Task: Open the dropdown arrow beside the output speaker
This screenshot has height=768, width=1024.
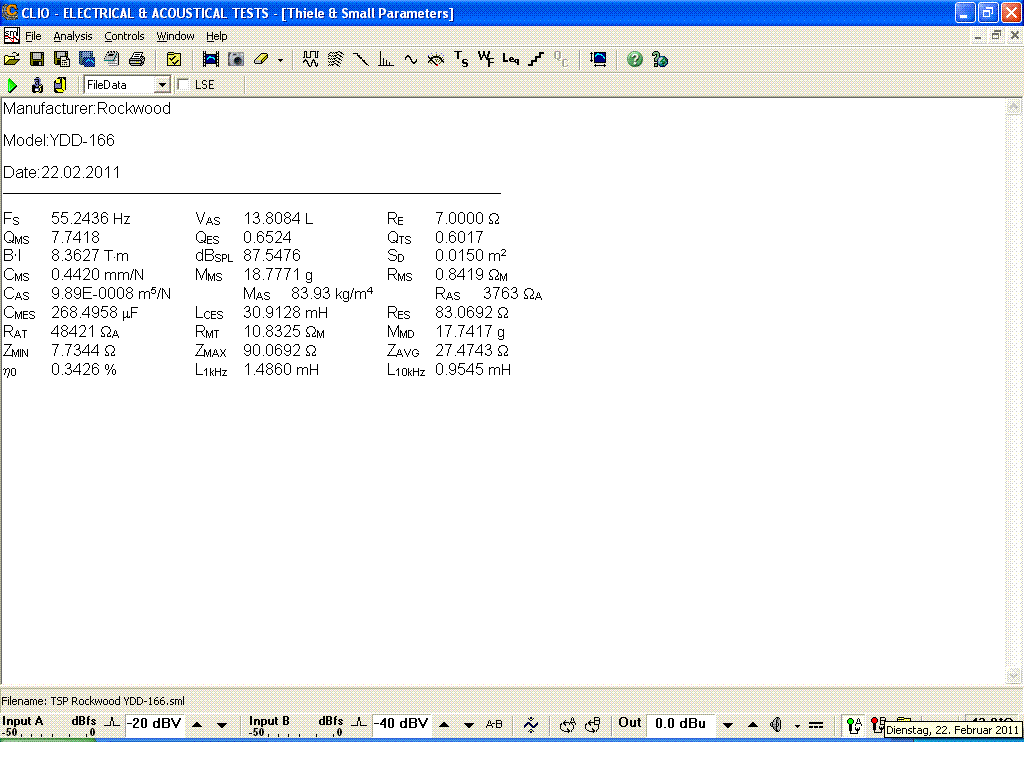Action: [x=797, y=726]
